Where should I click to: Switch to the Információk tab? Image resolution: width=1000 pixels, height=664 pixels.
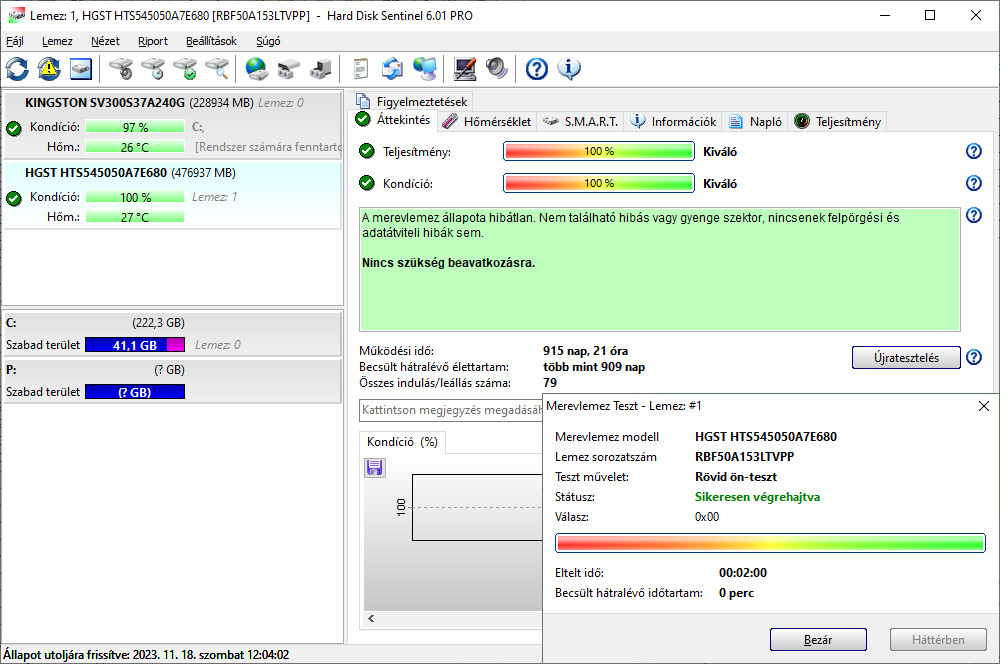pyautogui.click(x=673, y=121)
